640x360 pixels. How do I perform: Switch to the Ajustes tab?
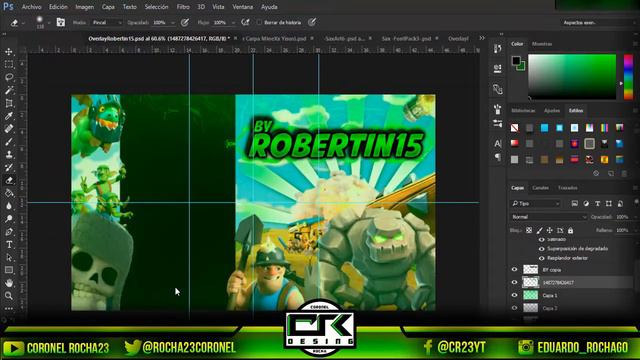tap(551, 111)
